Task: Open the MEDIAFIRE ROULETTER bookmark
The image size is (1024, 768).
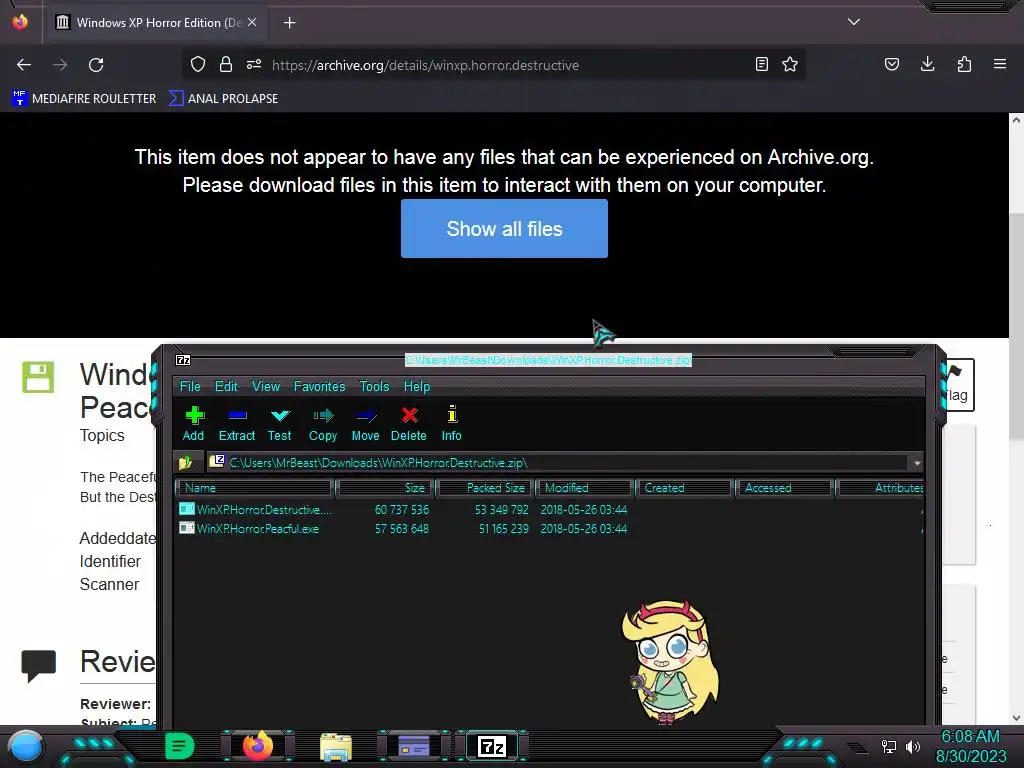Action: (84, 99)
